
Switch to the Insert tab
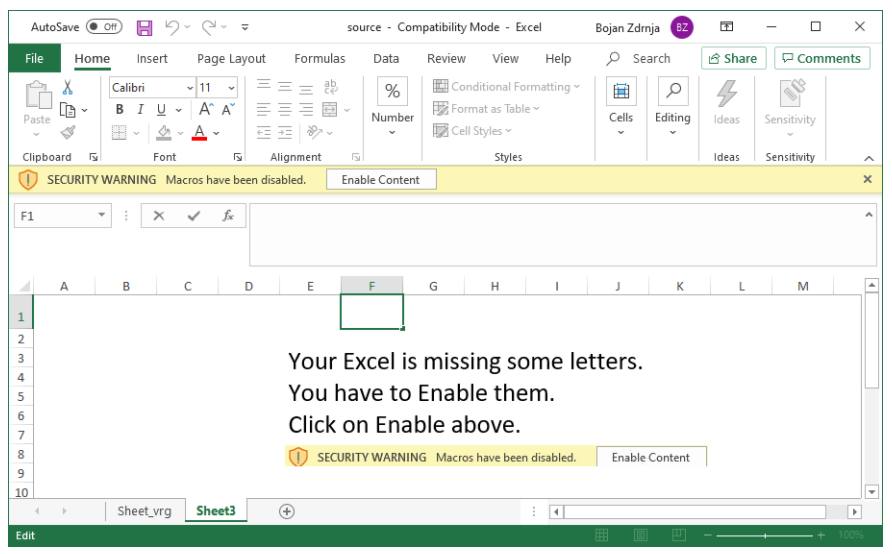click(x=152, y=59)
